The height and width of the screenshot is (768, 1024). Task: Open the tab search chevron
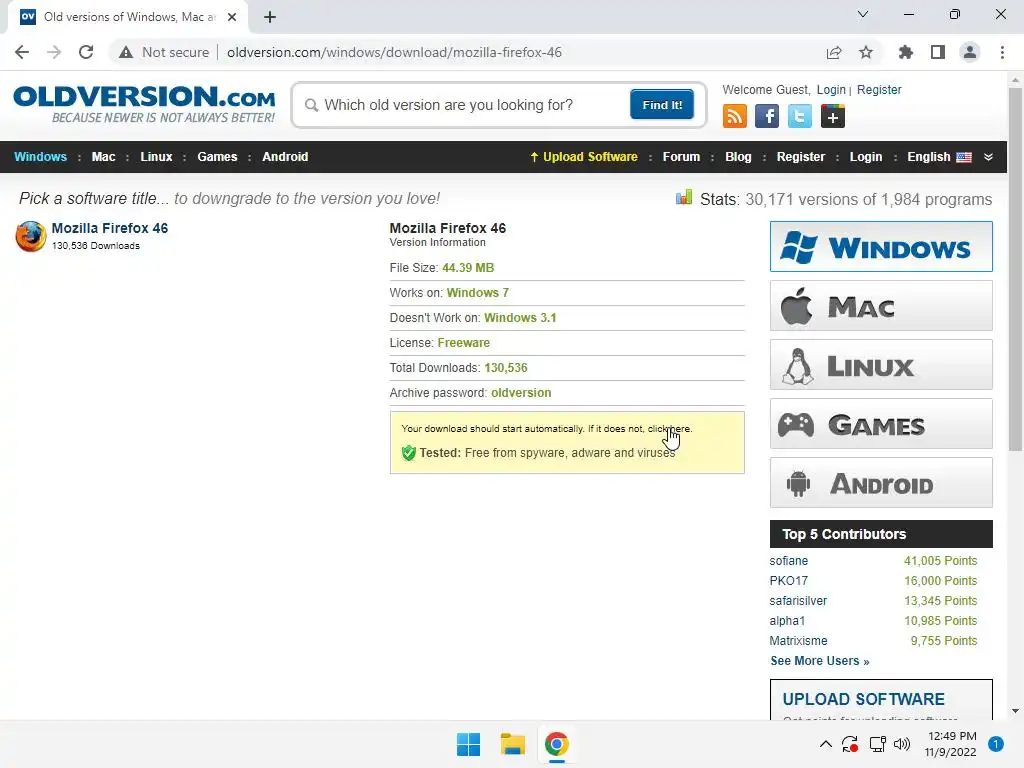click(x=863, y=14)
